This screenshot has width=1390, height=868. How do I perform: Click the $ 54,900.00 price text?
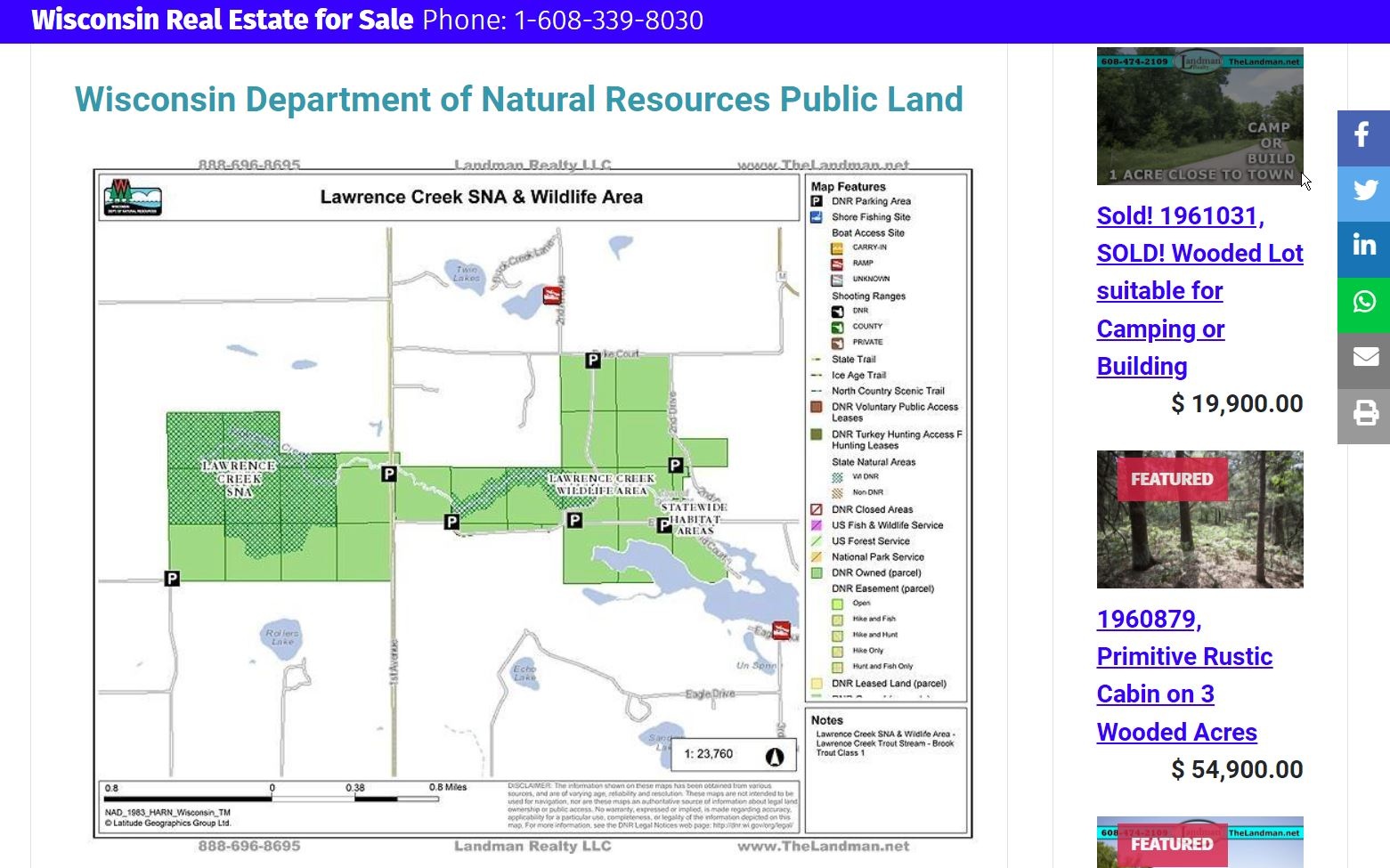[x=1236, y=769]
